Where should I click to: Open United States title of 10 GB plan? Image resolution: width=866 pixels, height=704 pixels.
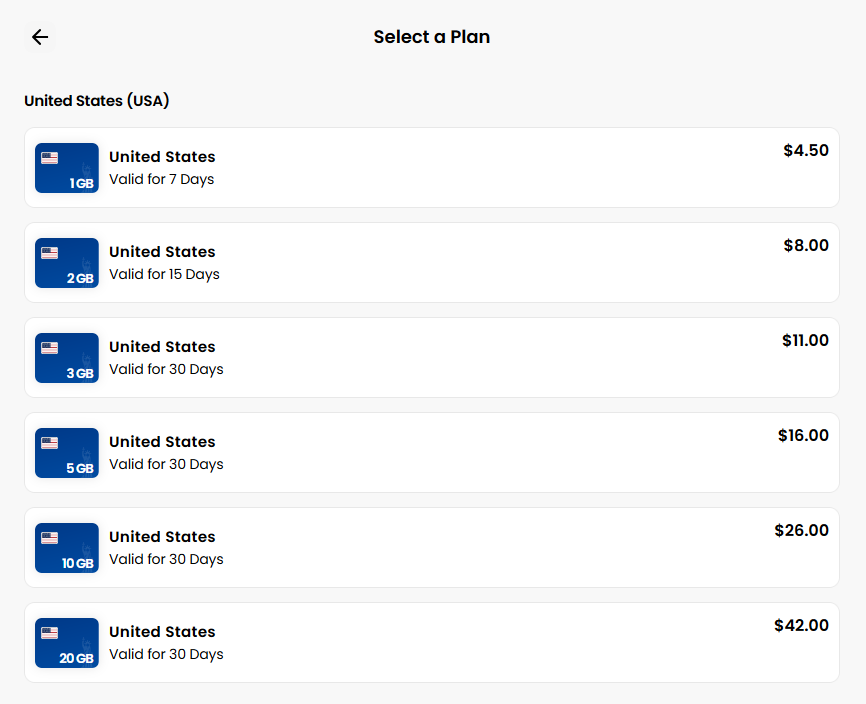point(162,537)
